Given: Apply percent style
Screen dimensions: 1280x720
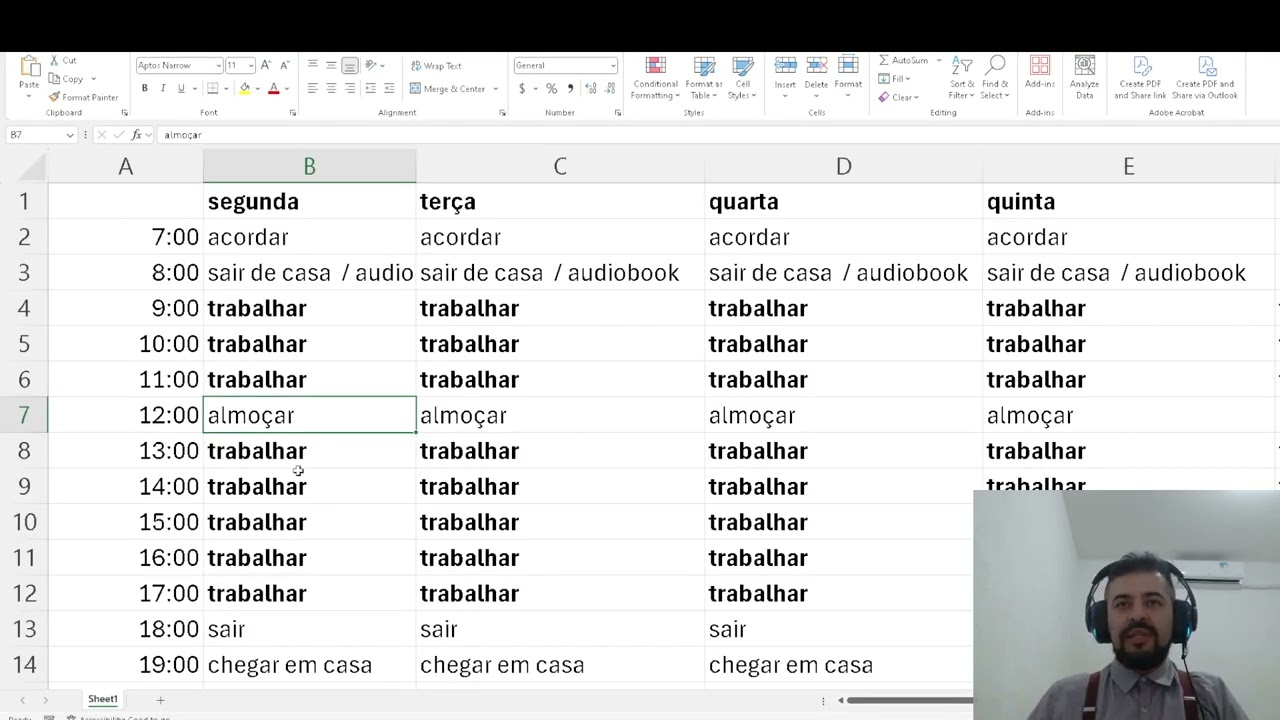Looking at the screenshot, I should pyautogui.click(x=551, y=89).
